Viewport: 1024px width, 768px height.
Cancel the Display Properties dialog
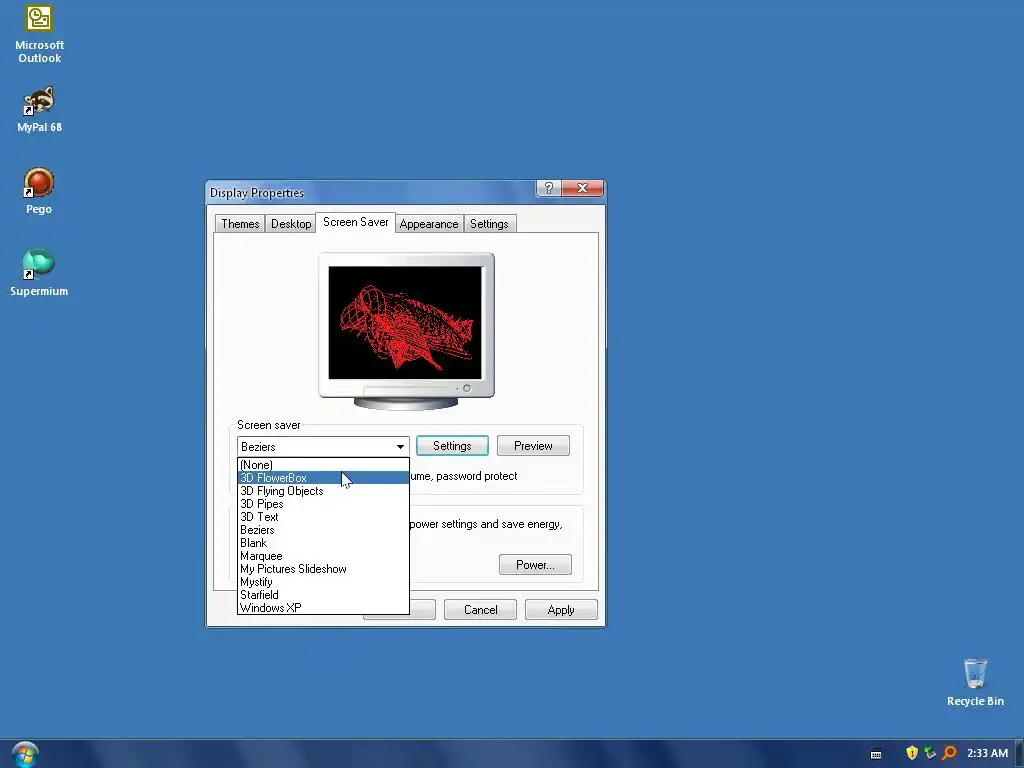pyautogui.click(x=480, y=610)
